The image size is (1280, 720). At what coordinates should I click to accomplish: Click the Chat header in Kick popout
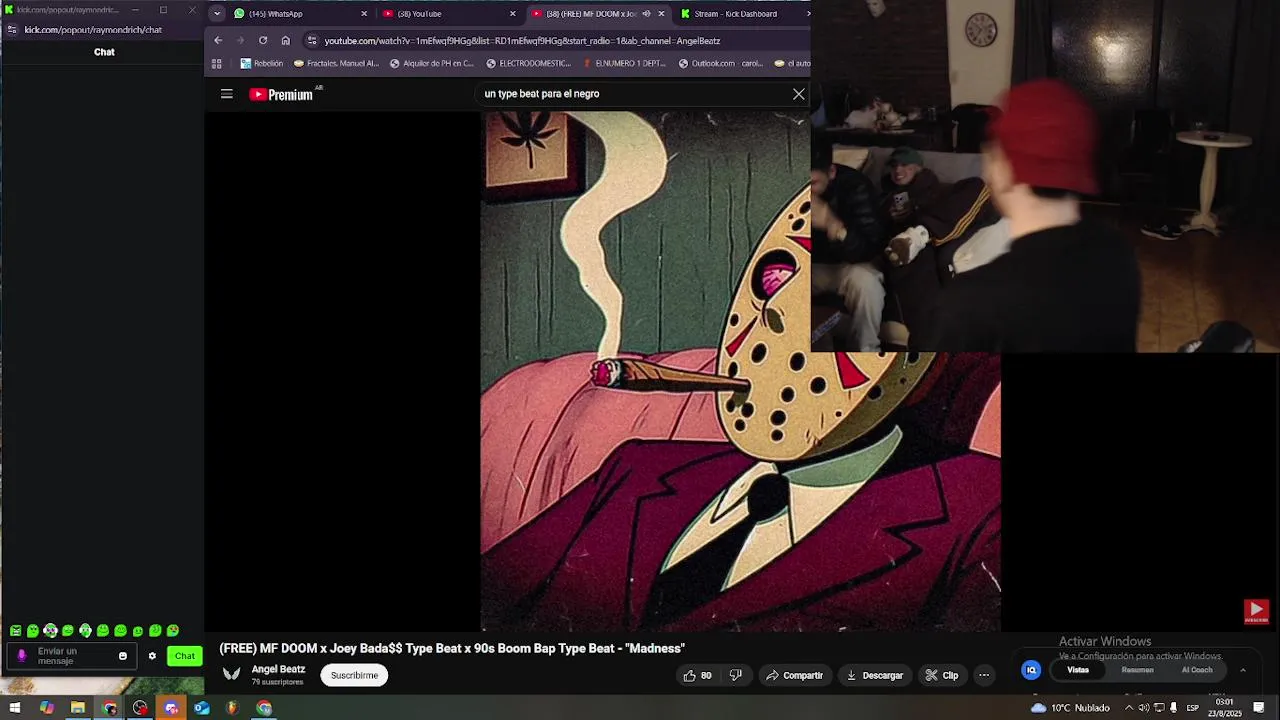pyautogui.click(x=104, y=52)
